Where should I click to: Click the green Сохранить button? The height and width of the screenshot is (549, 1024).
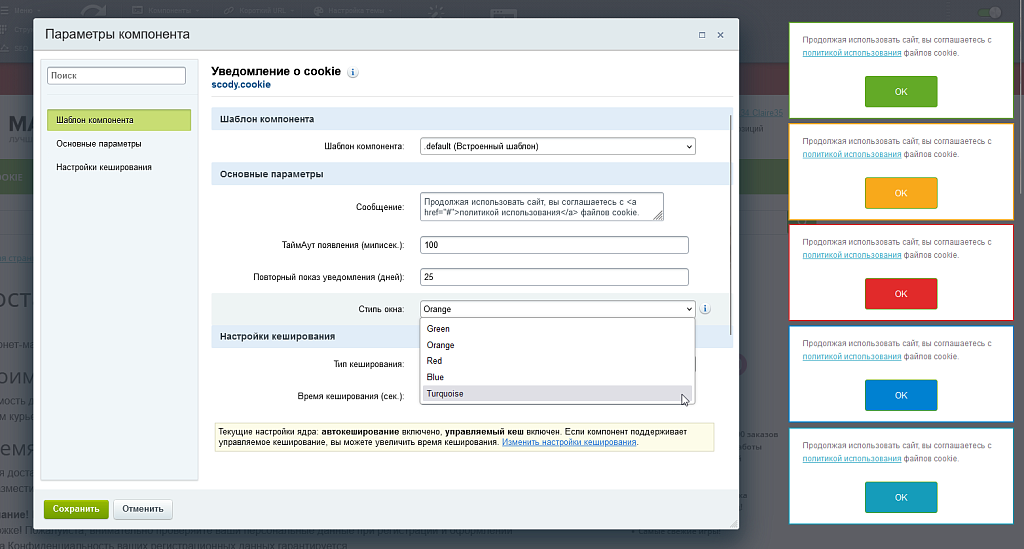(76, 509)
